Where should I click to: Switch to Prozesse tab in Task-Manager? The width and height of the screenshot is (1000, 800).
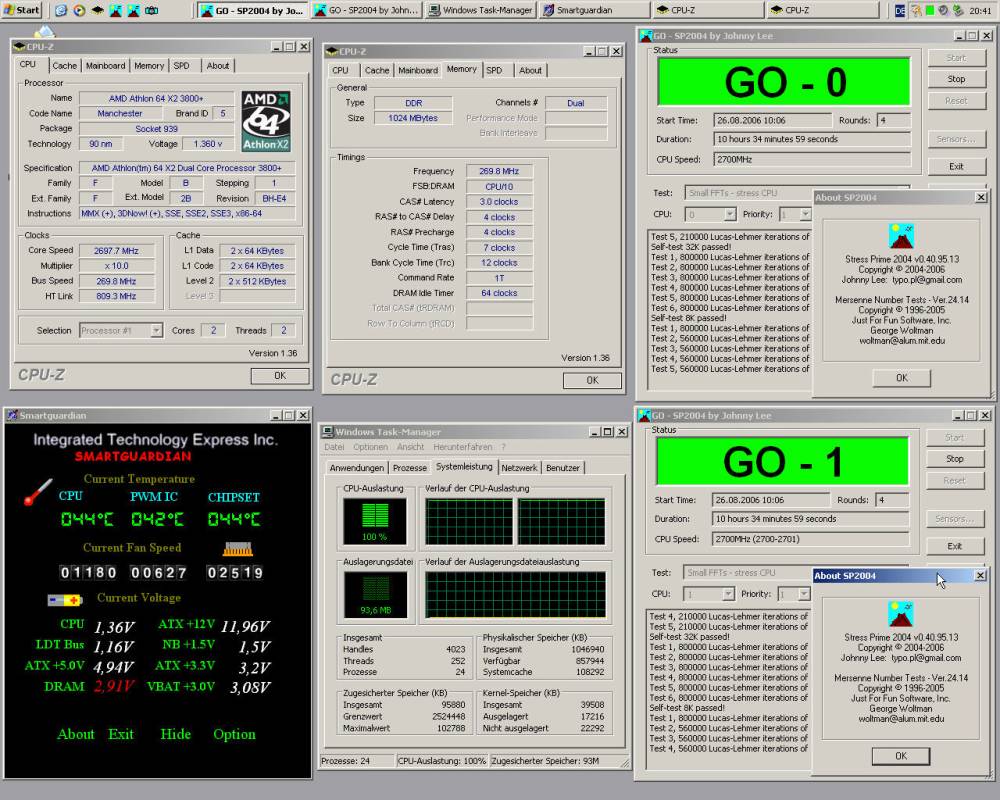coord(409,468)
